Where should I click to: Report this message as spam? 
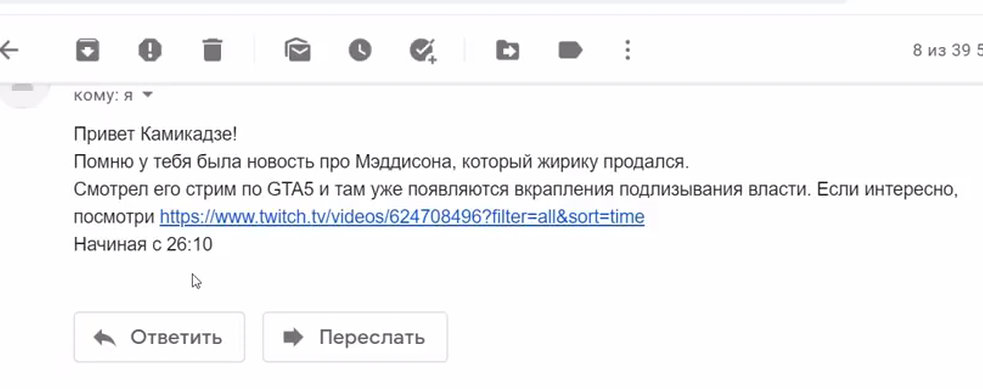[x=150, y=50]
